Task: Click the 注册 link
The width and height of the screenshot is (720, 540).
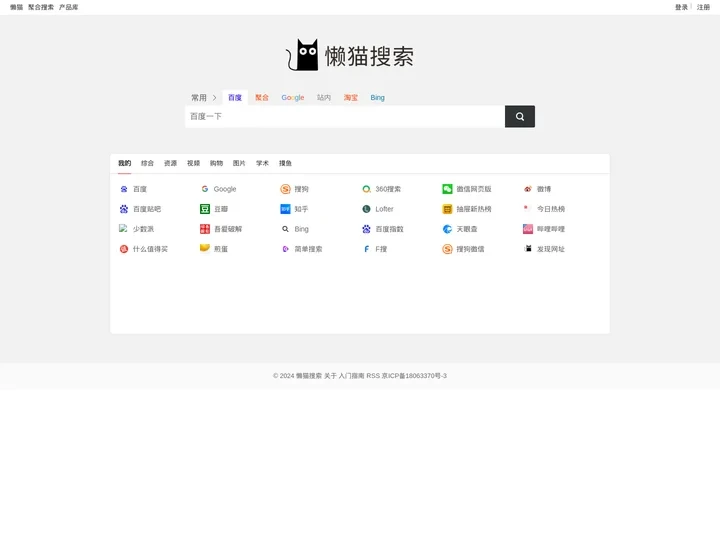Action: click(x=703, y=7)
